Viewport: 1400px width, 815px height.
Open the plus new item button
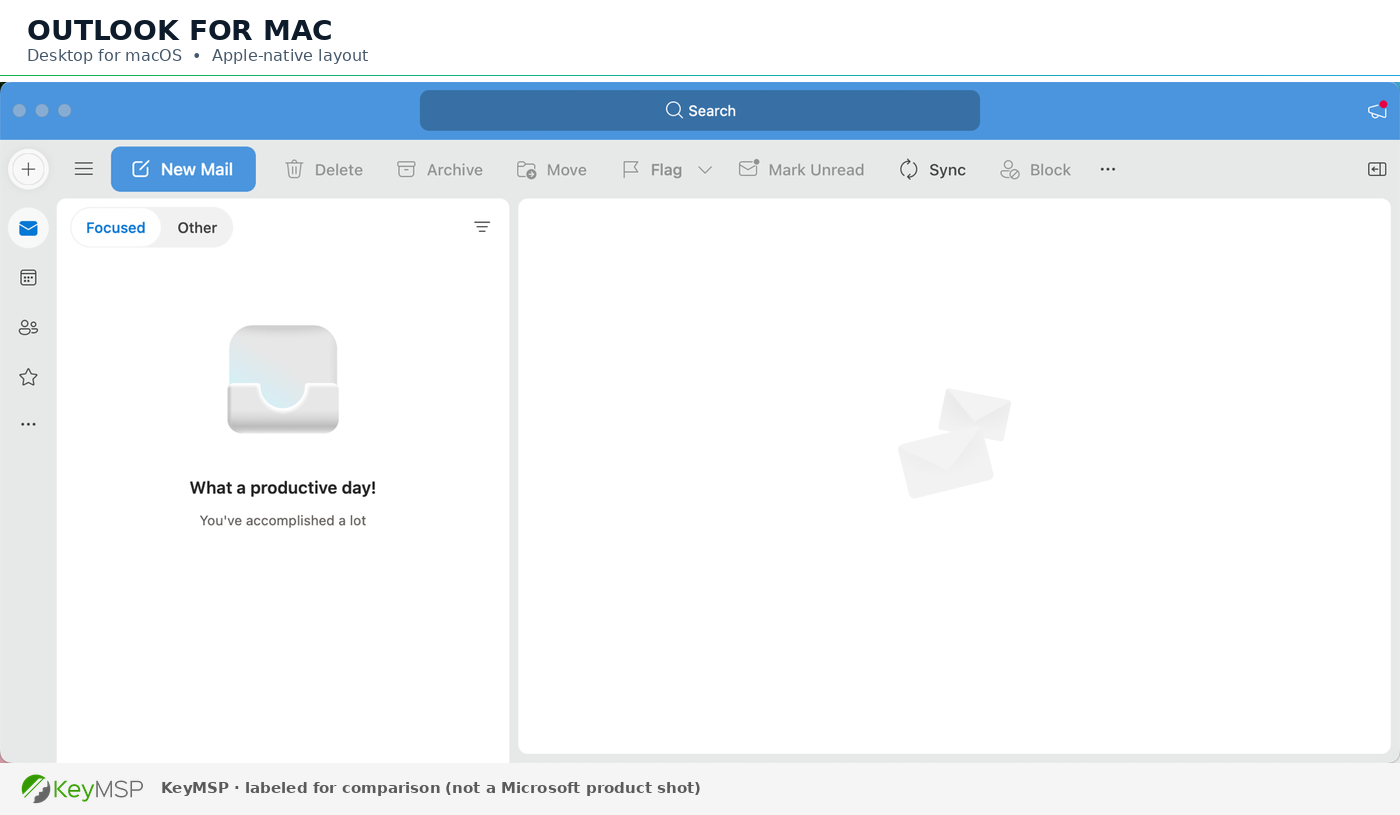[28, 169]
